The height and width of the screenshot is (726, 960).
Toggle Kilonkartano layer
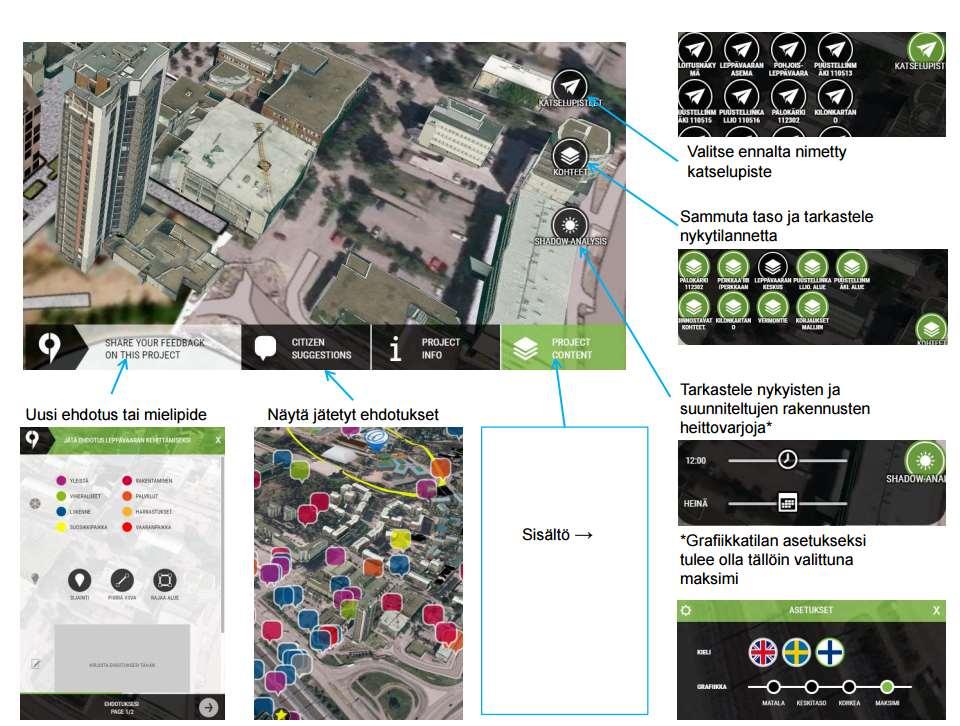[x=733, y=305]
